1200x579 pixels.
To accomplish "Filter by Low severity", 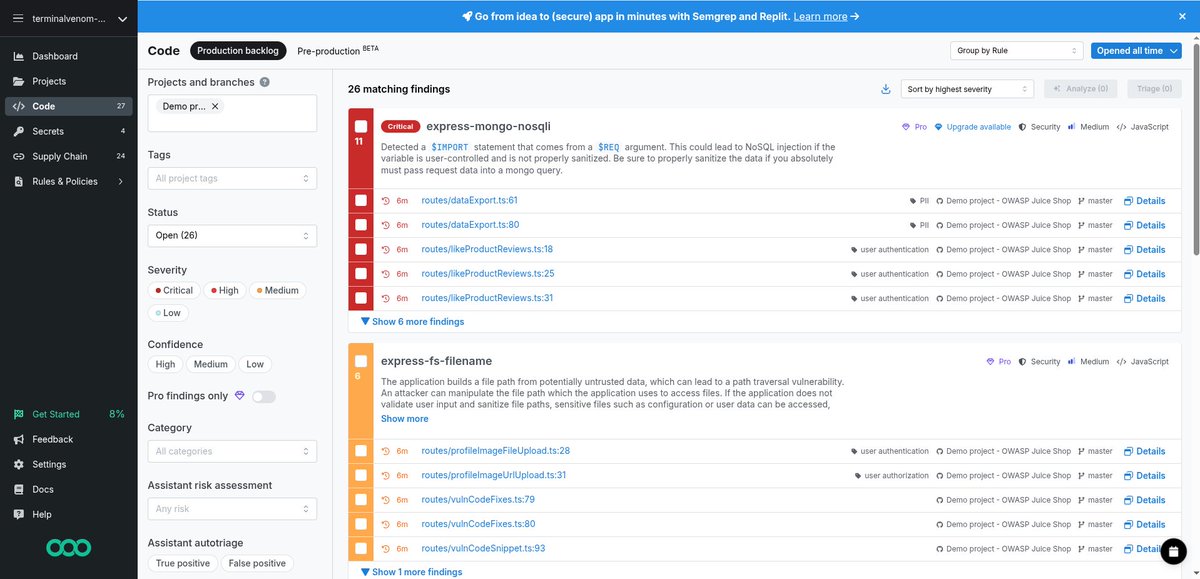I will 167,313.
